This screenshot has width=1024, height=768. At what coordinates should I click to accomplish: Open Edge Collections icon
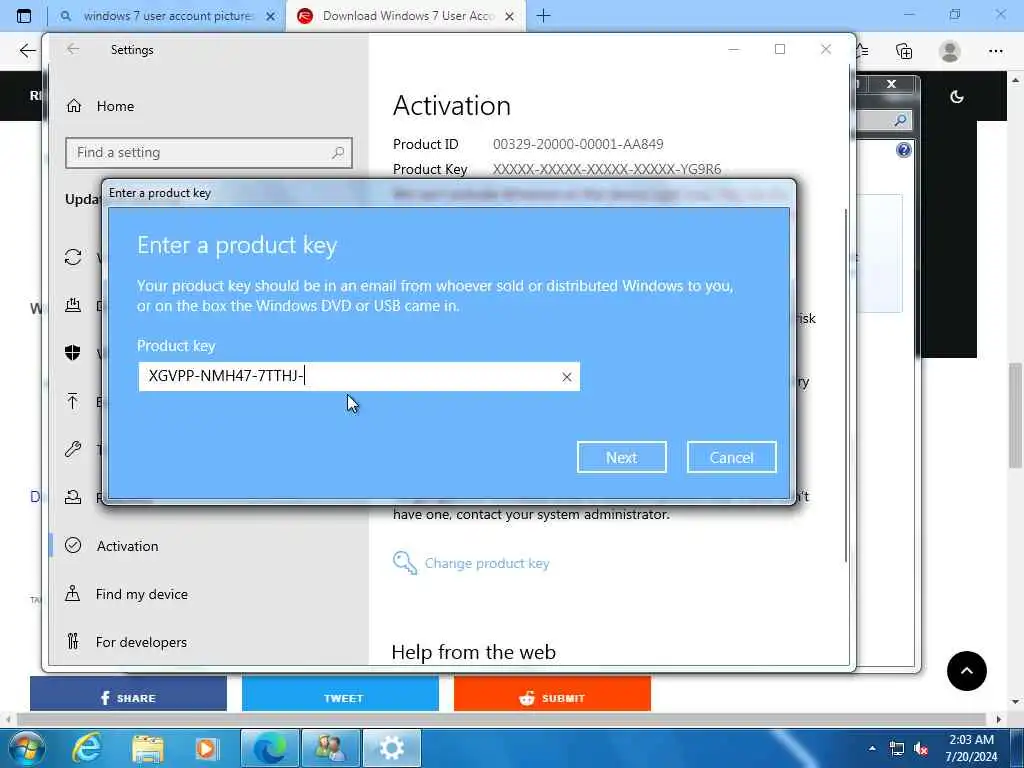[x=904, y=51]
